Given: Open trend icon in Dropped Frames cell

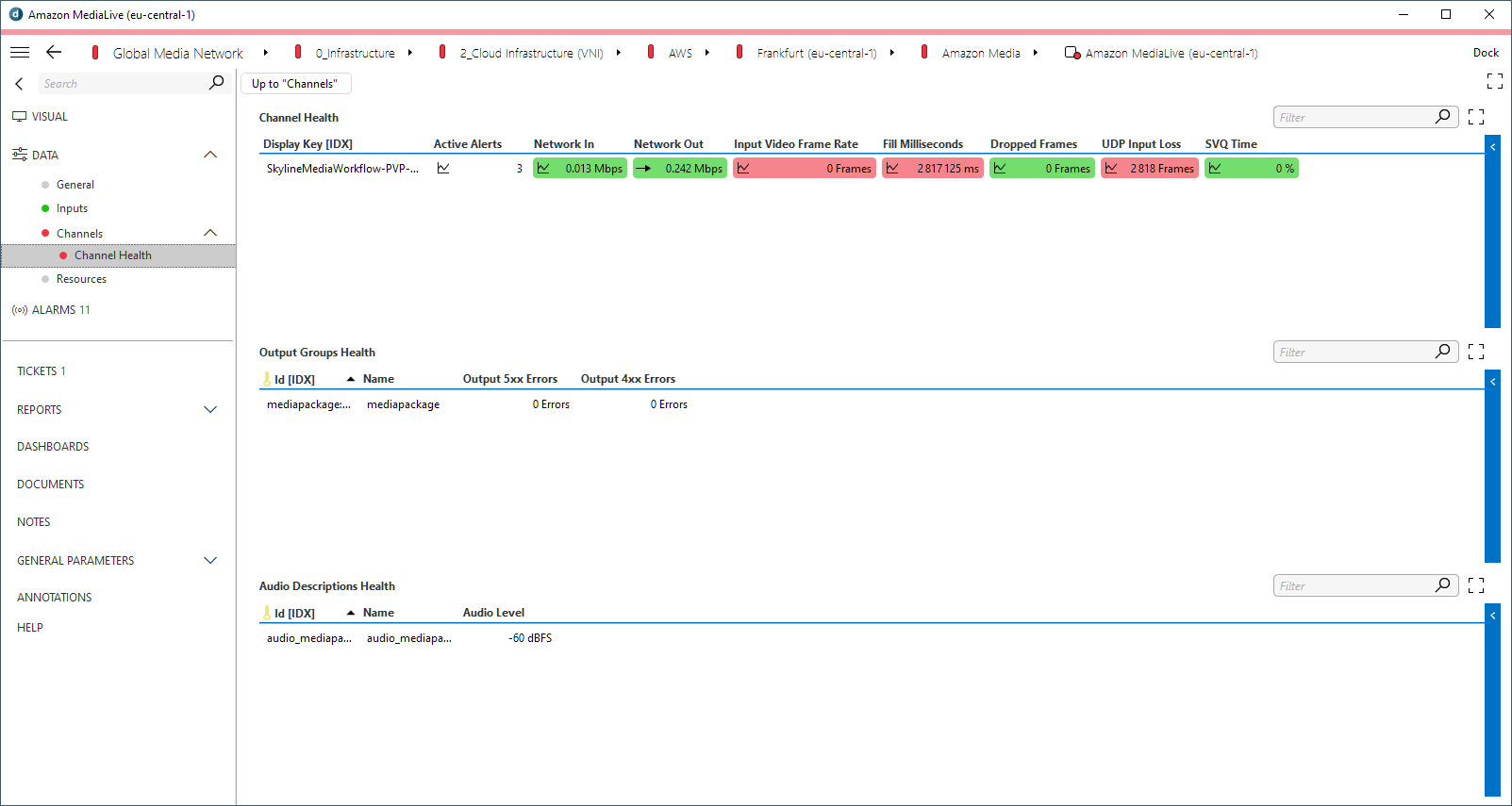Looking at the screenshot, I should [1000, 169].
